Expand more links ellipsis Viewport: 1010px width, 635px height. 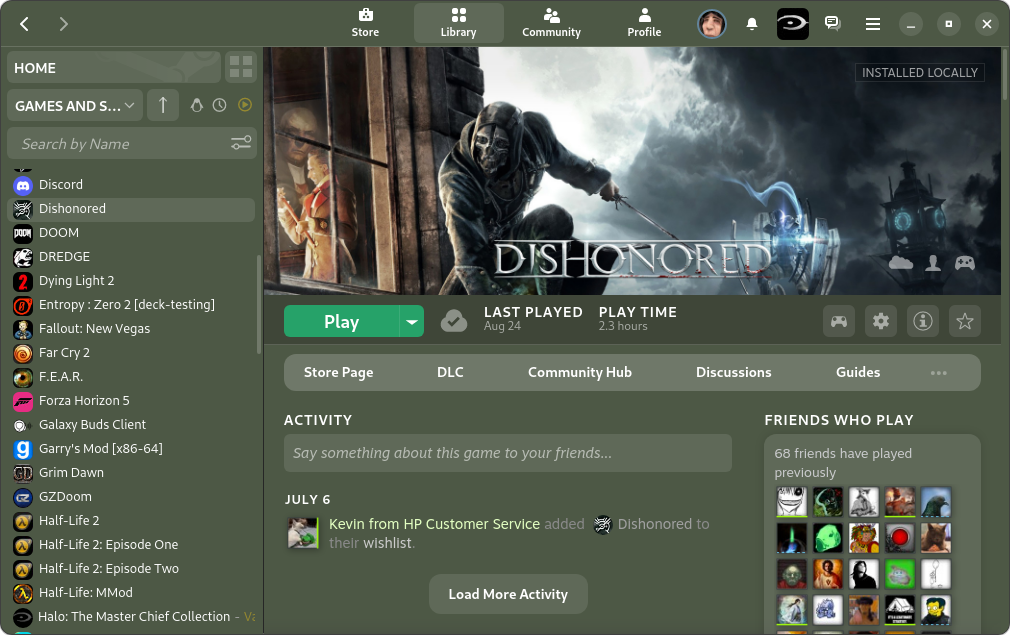click(x=939, y=373)
